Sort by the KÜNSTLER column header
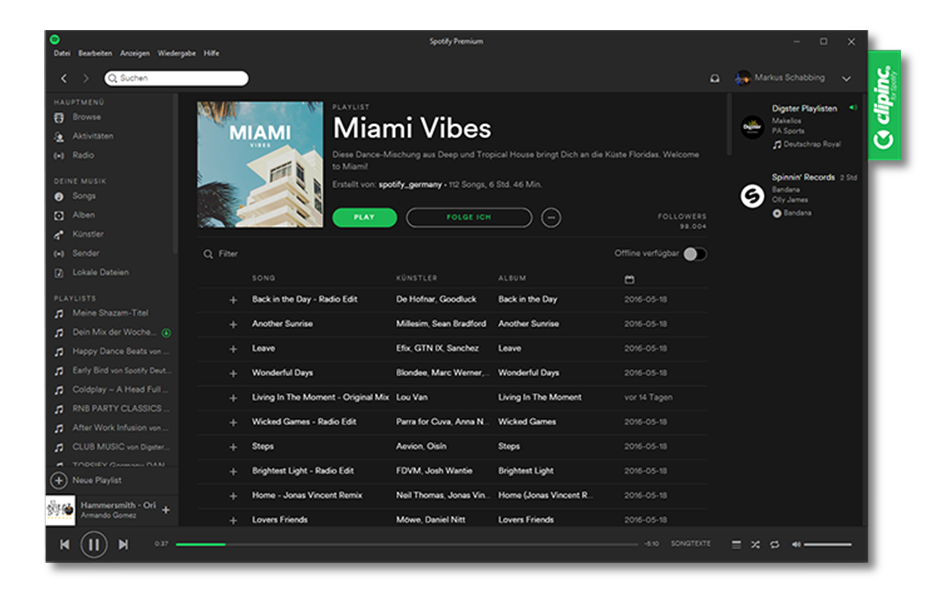950x590 pixels. (416, 278)
